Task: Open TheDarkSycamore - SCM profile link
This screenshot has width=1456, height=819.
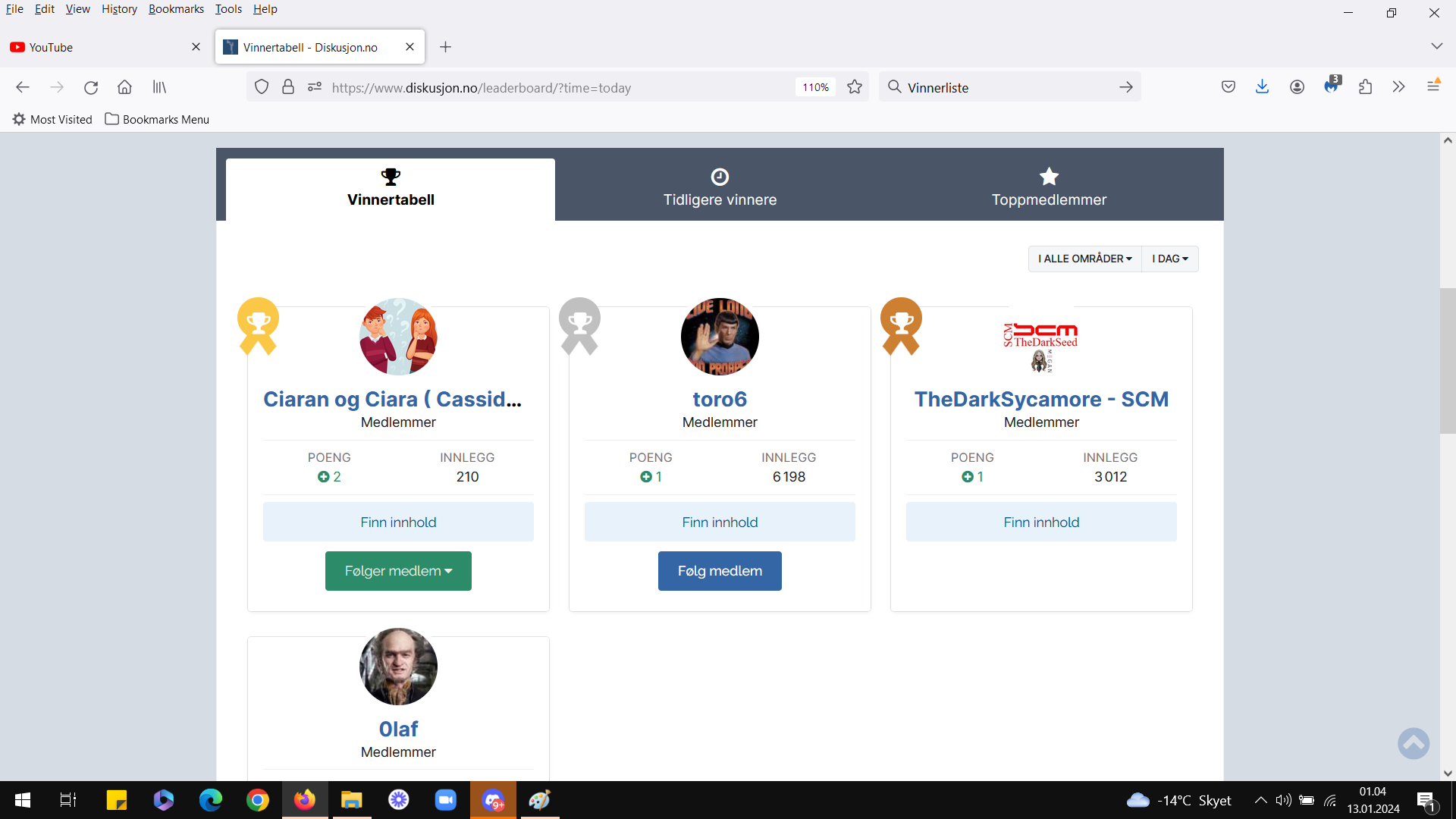Action: 1041,399
